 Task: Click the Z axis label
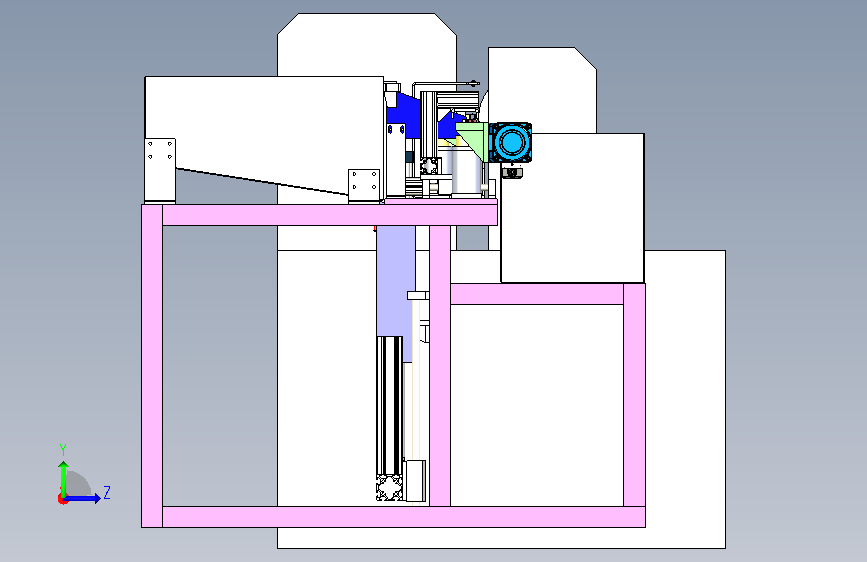(x=107, y=492)
